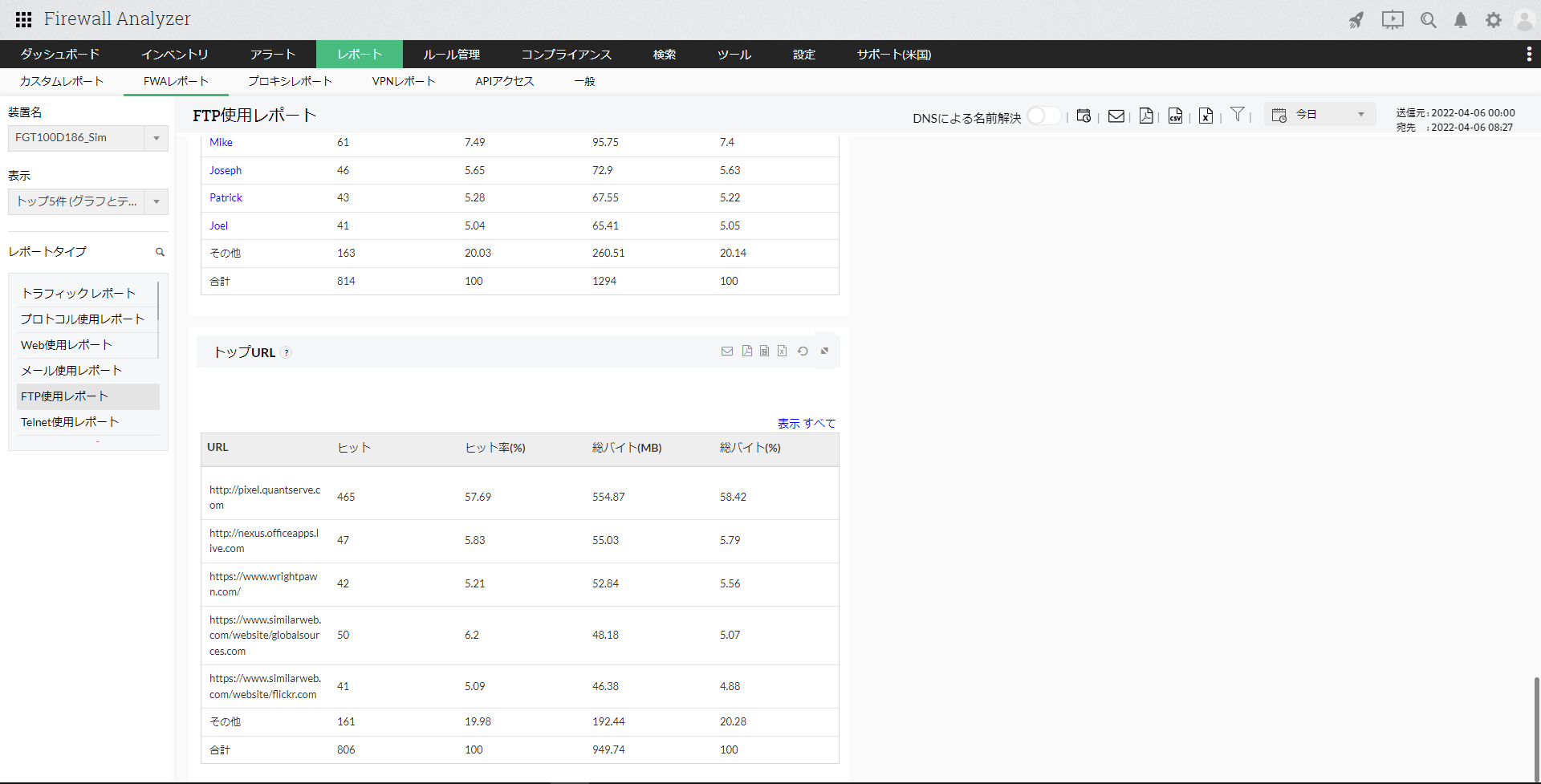Open the vertical three-dot menu
The height and width of the screenshot is (784, 1541).
coord(1529,54)
